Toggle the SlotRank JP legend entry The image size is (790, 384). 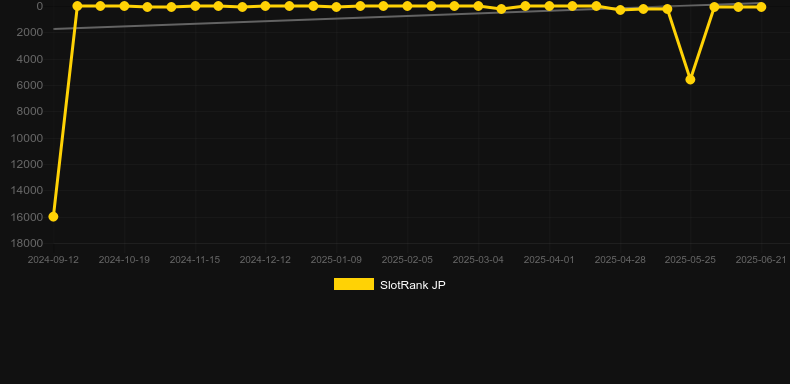(x=389, y=285)
